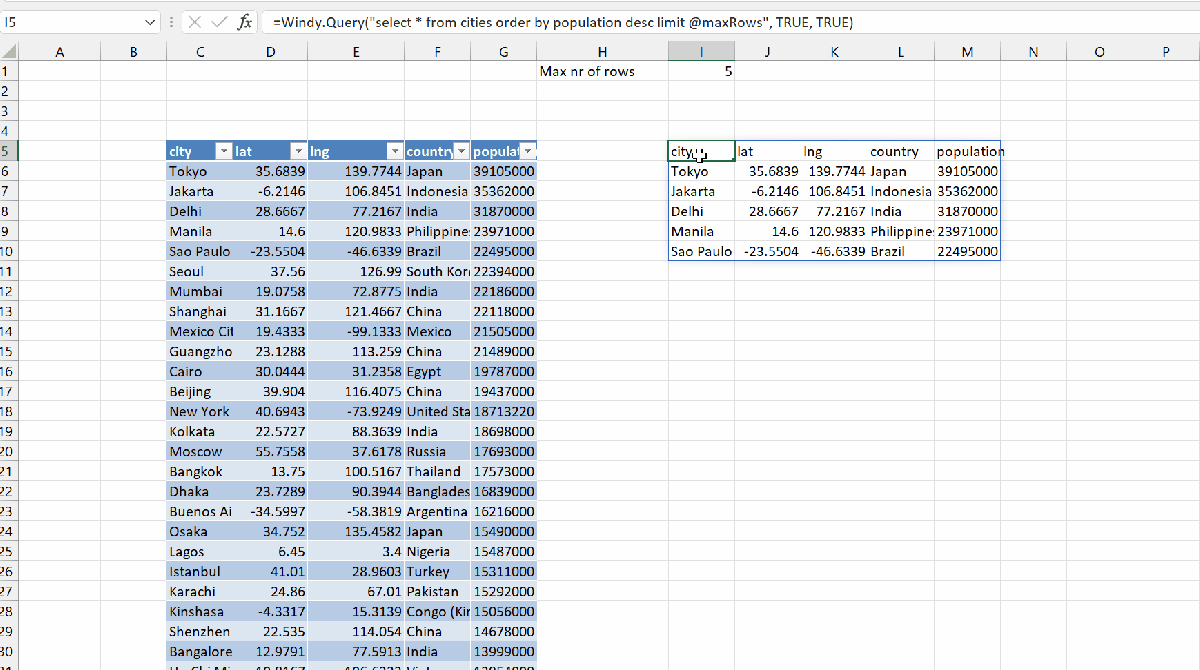Screen dimensions: 1200x670
Task: Select the 'Max nr of rows' cell
Action: (x=602, y=71)
